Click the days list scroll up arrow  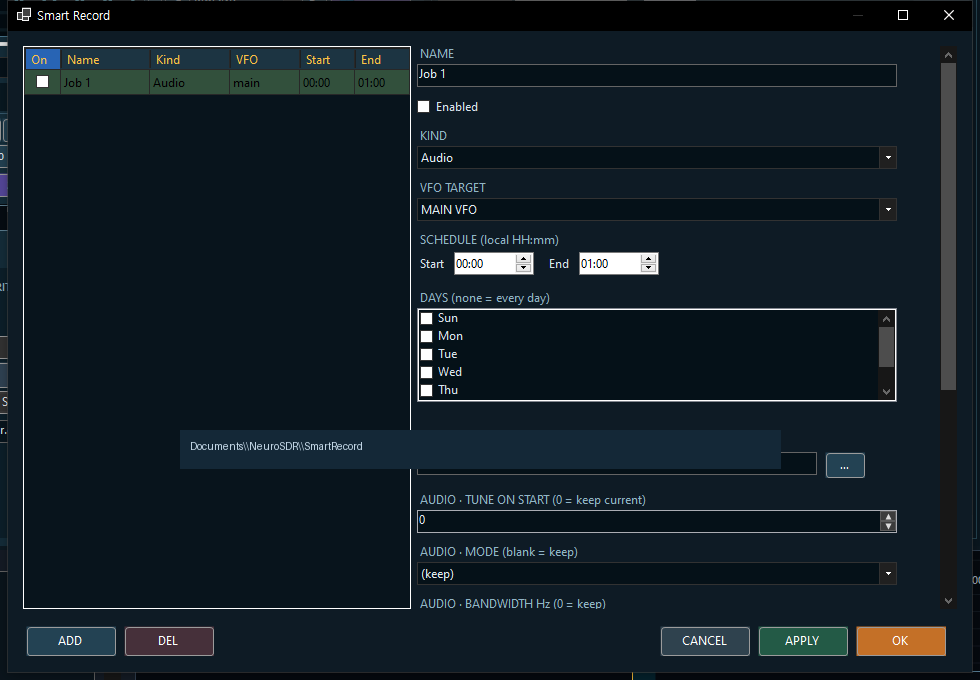(886, 319)
